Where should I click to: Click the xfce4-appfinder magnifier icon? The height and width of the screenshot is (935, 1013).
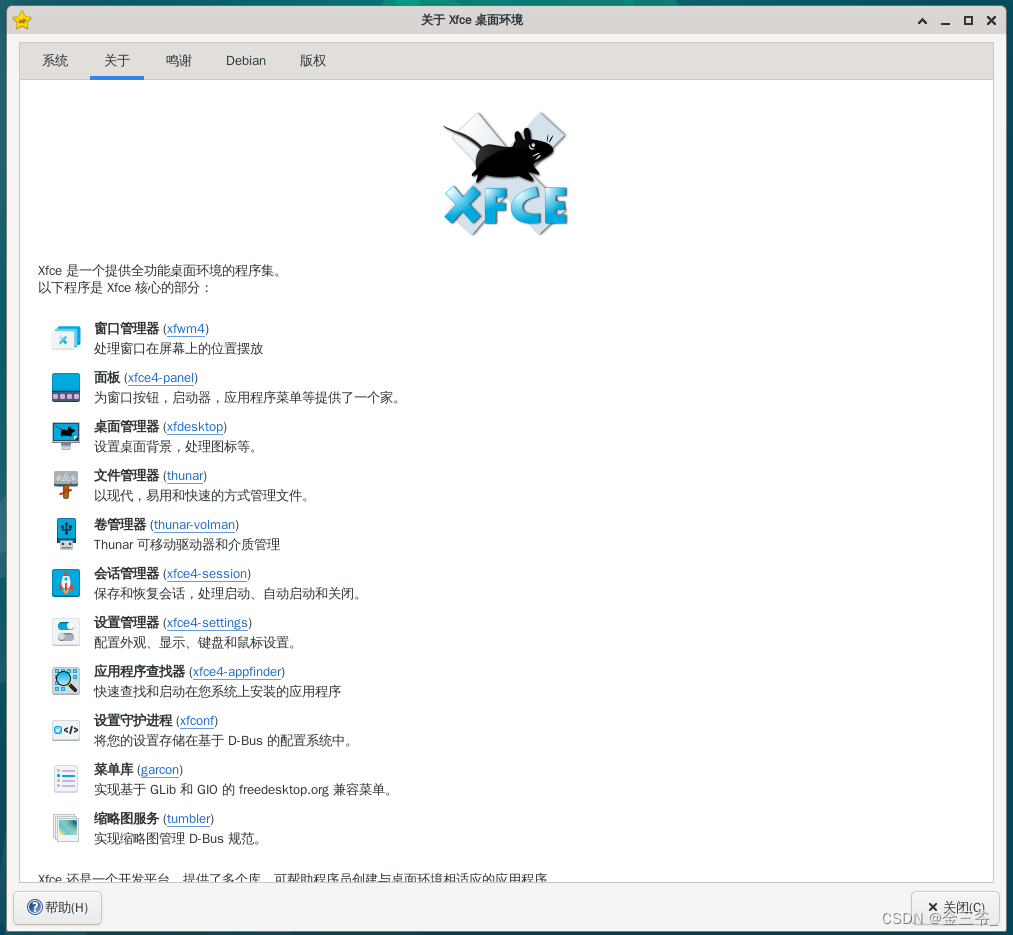(66, 681)
